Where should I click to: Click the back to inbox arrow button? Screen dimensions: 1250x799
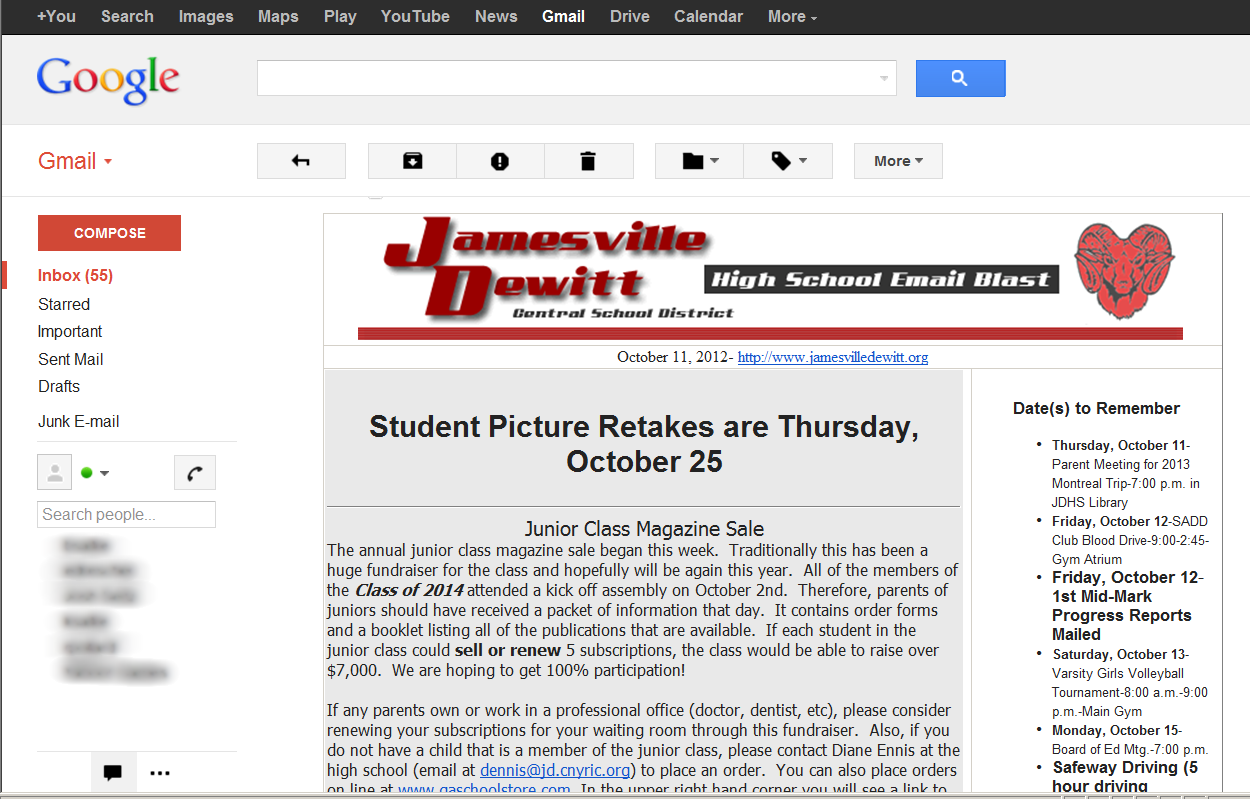(x=301, y=161)
